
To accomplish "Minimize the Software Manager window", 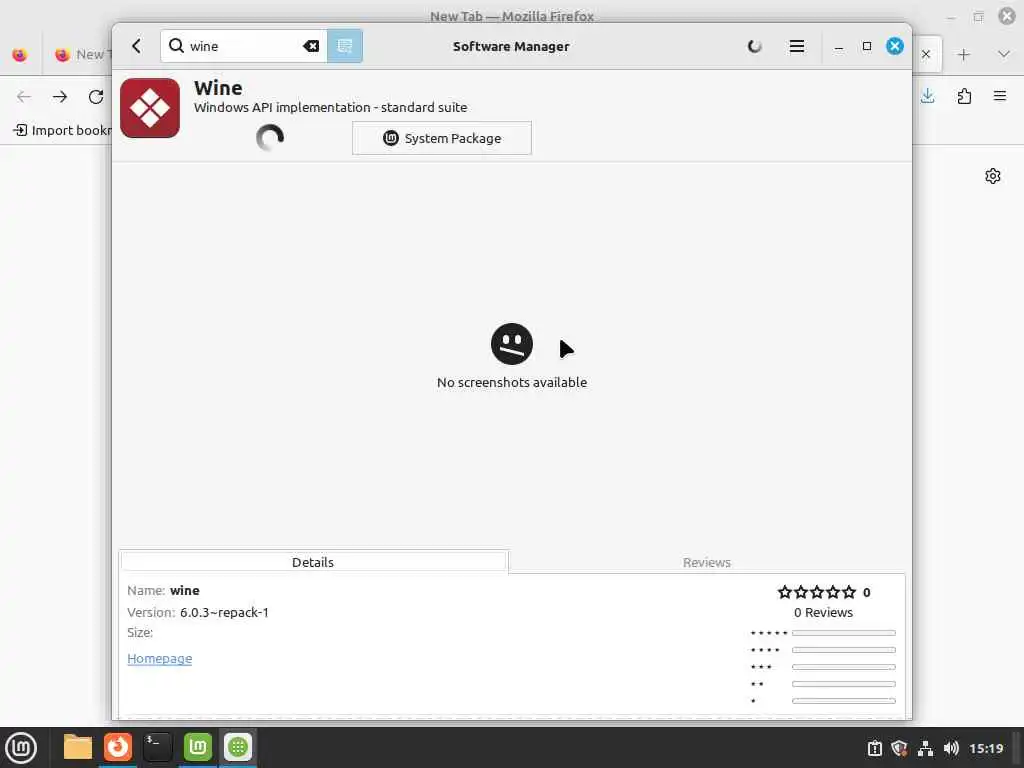I will click(x=839, y=46).
